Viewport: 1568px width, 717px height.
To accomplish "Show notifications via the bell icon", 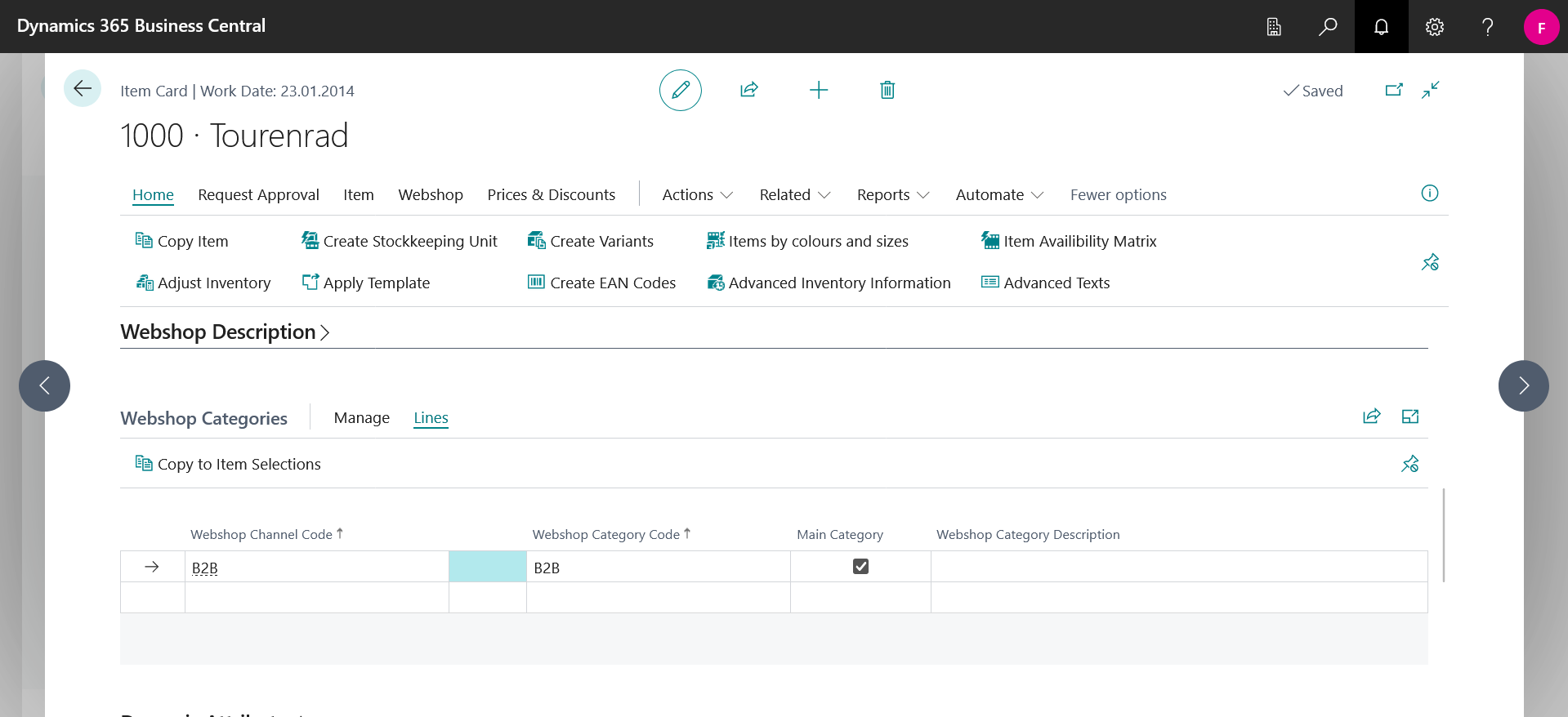I will pos(1381,27).
